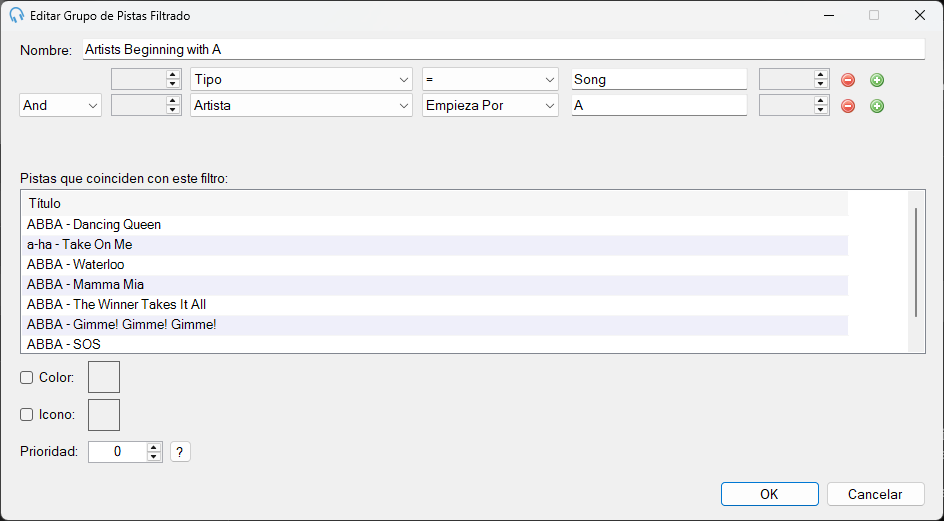Add a rule after the Tipo row

click(x=877, y=80)
